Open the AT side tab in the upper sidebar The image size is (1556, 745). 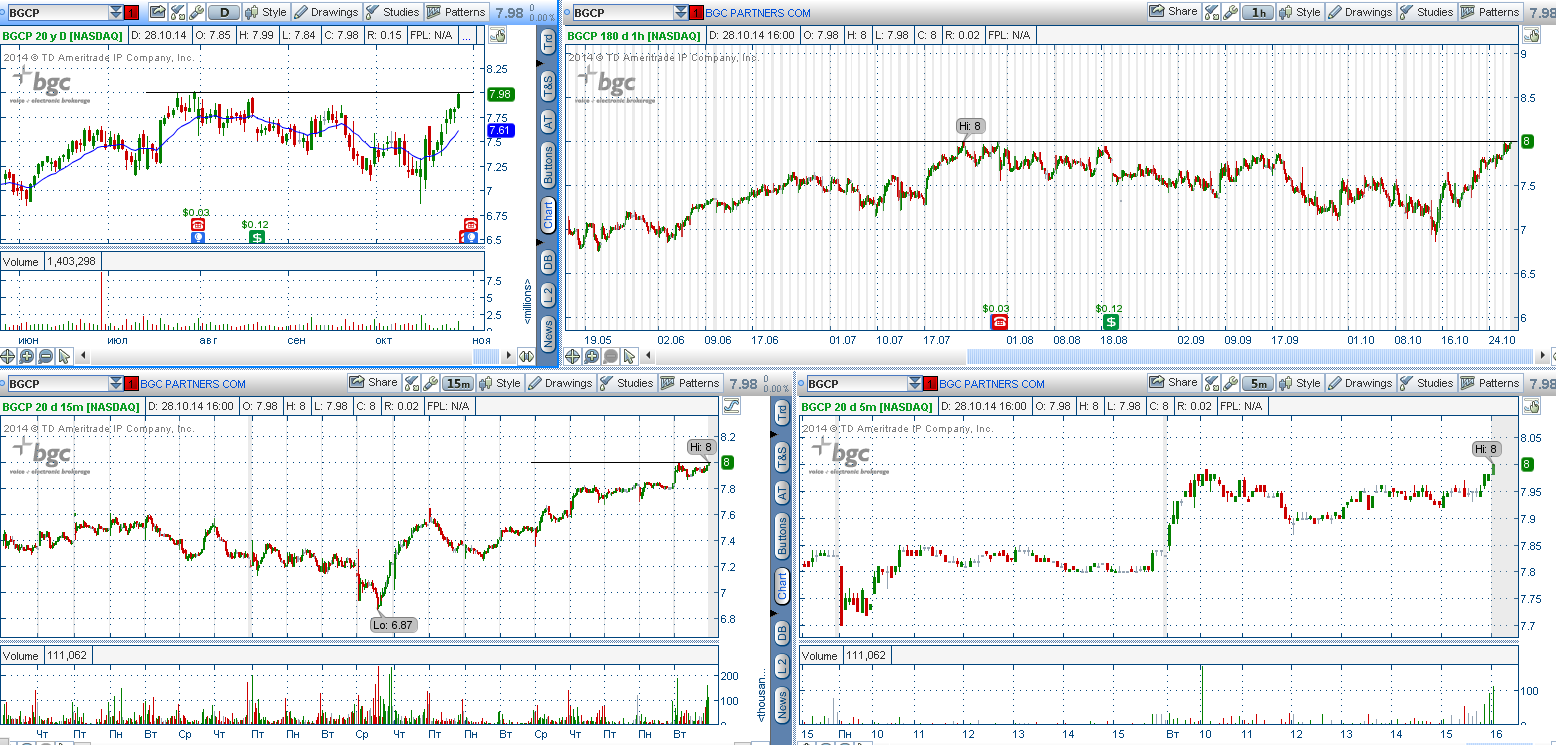(548, 122)
